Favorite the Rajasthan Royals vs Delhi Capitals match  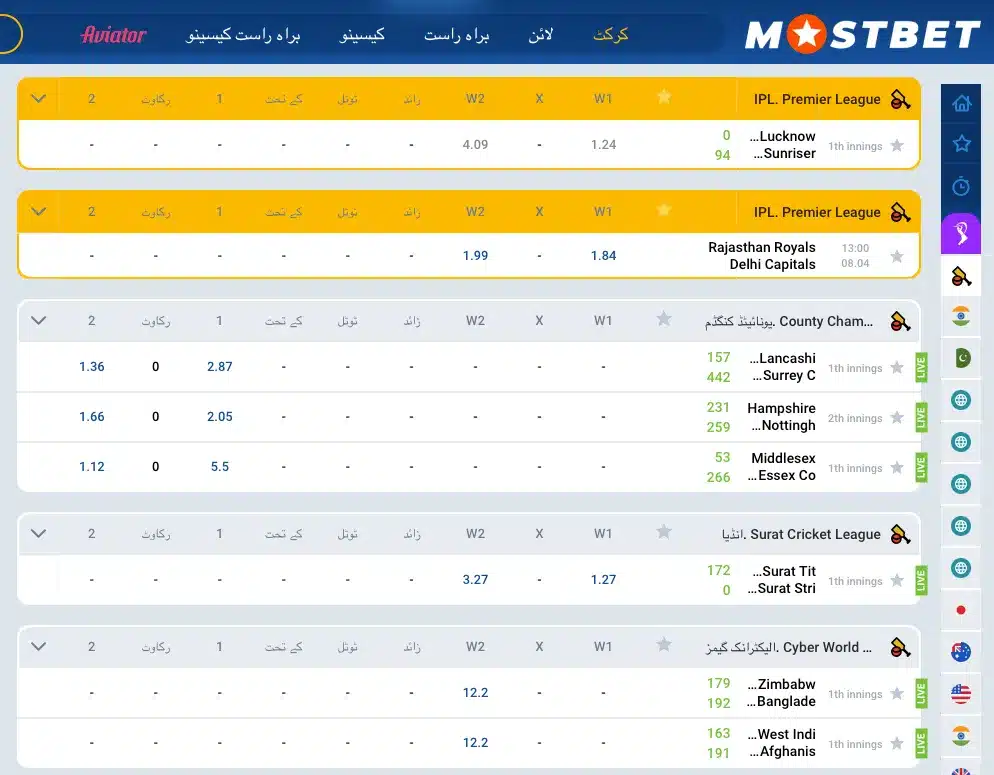click(896, 256)
